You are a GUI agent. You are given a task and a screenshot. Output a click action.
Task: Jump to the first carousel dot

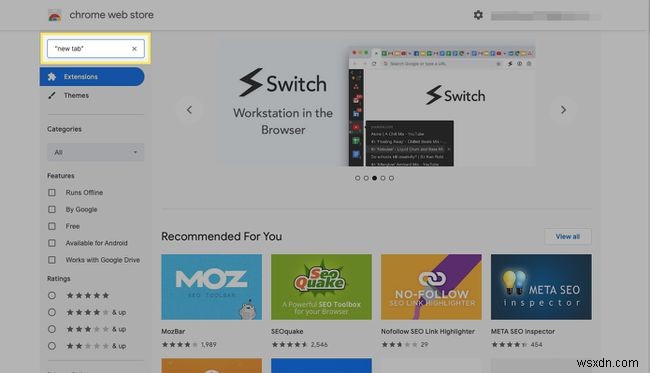point(357,178)
